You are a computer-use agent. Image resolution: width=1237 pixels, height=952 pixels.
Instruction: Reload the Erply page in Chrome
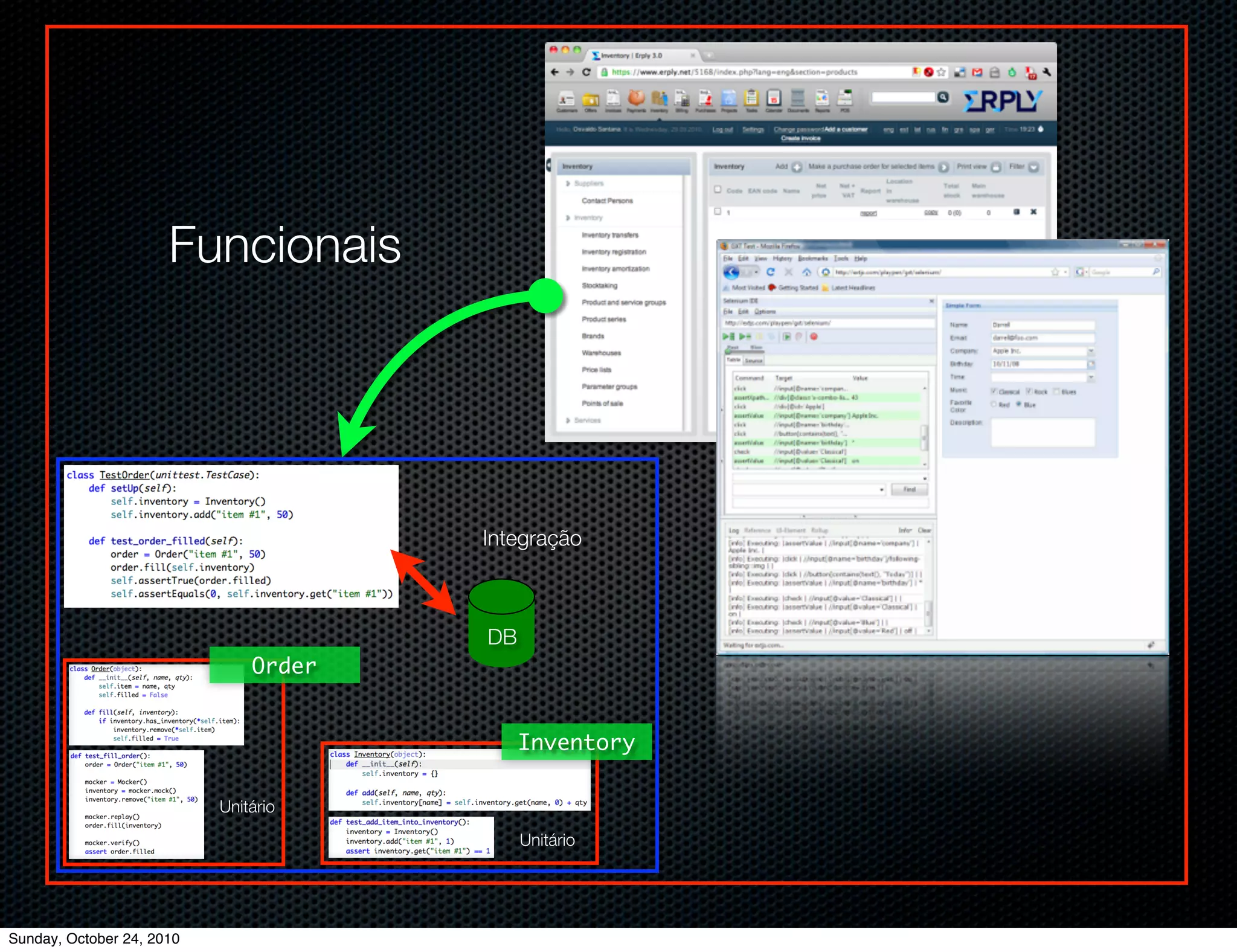[x=586, y=72]
